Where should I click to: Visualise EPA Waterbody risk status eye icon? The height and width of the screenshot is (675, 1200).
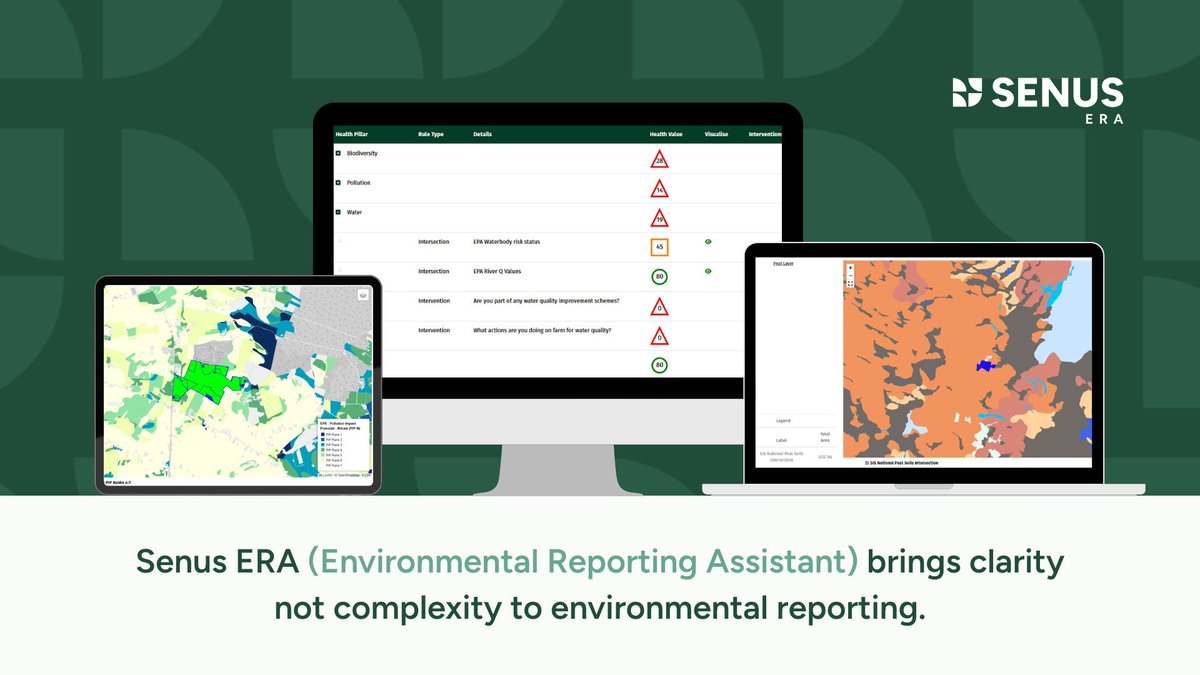(708, 242)
